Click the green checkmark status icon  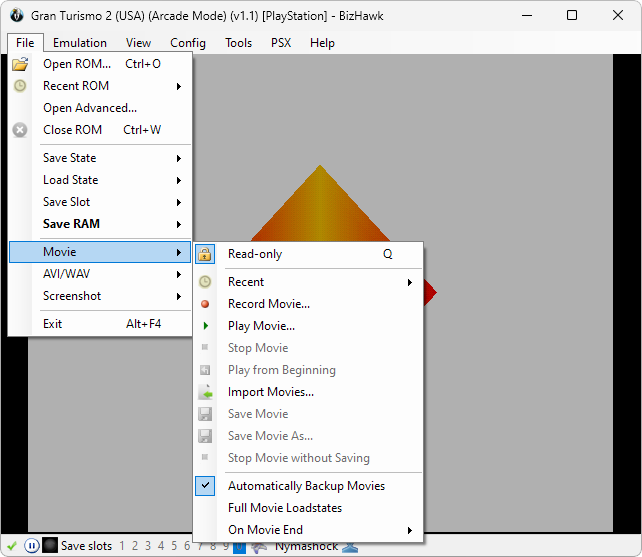[12, 546]
